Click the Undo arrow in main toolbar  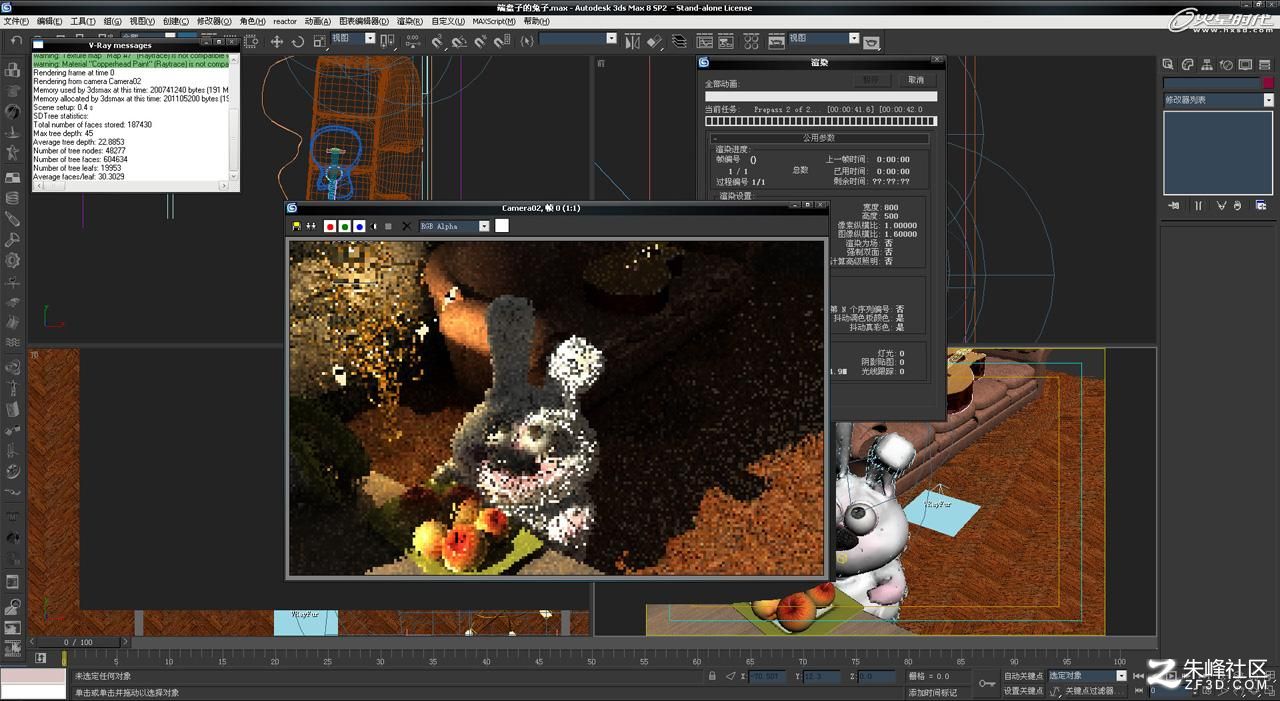(16, 41)
